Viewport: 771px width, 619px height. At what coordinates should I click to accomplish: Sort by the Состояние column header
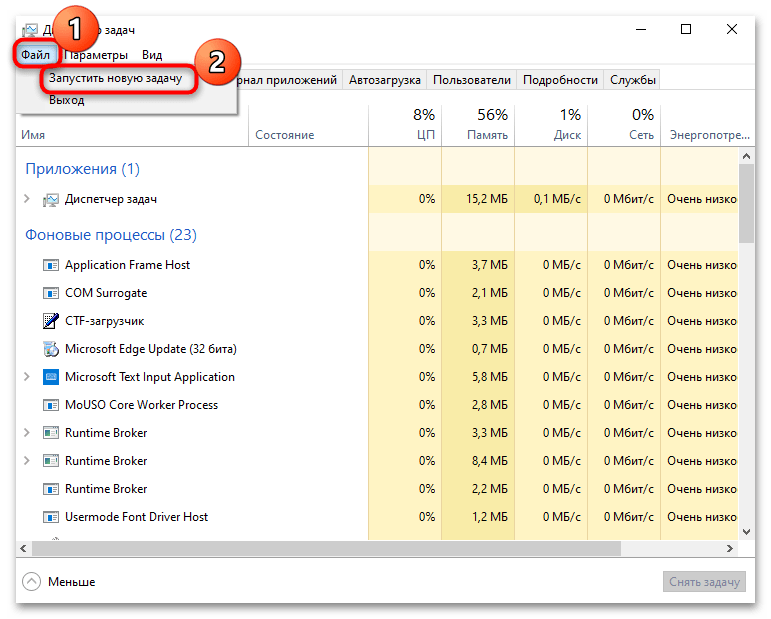tap(308, 126)
